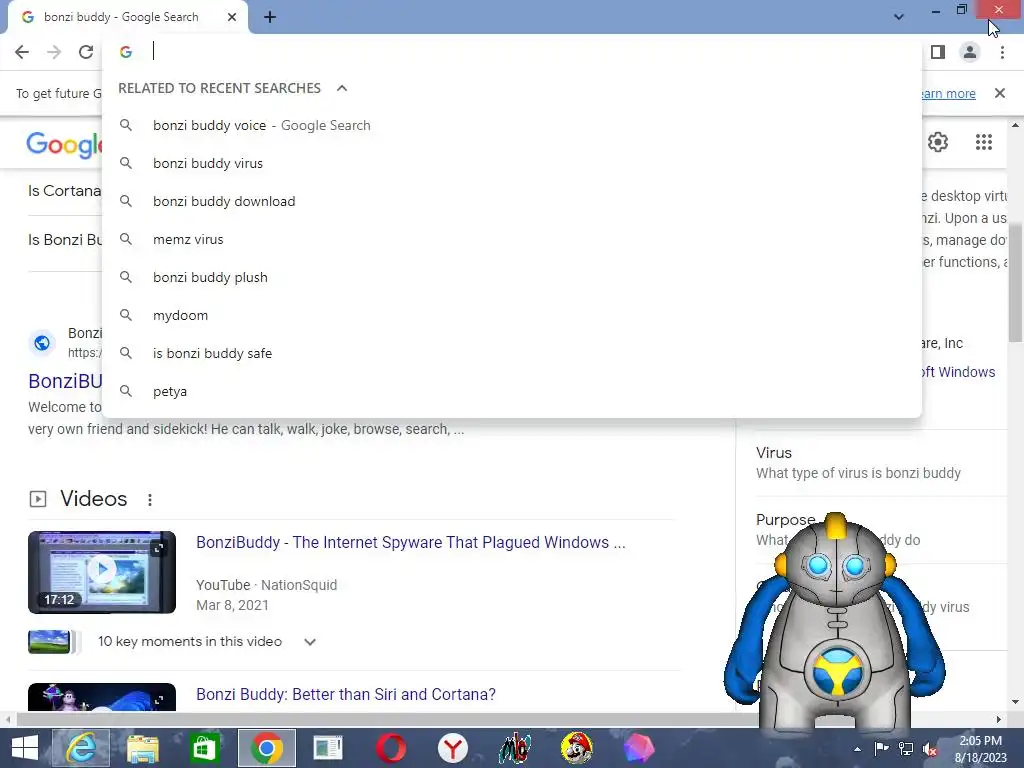Select suggestion bonzi buddy plush
This screenshot has width=1024, height=768.
tap(512, 277)
